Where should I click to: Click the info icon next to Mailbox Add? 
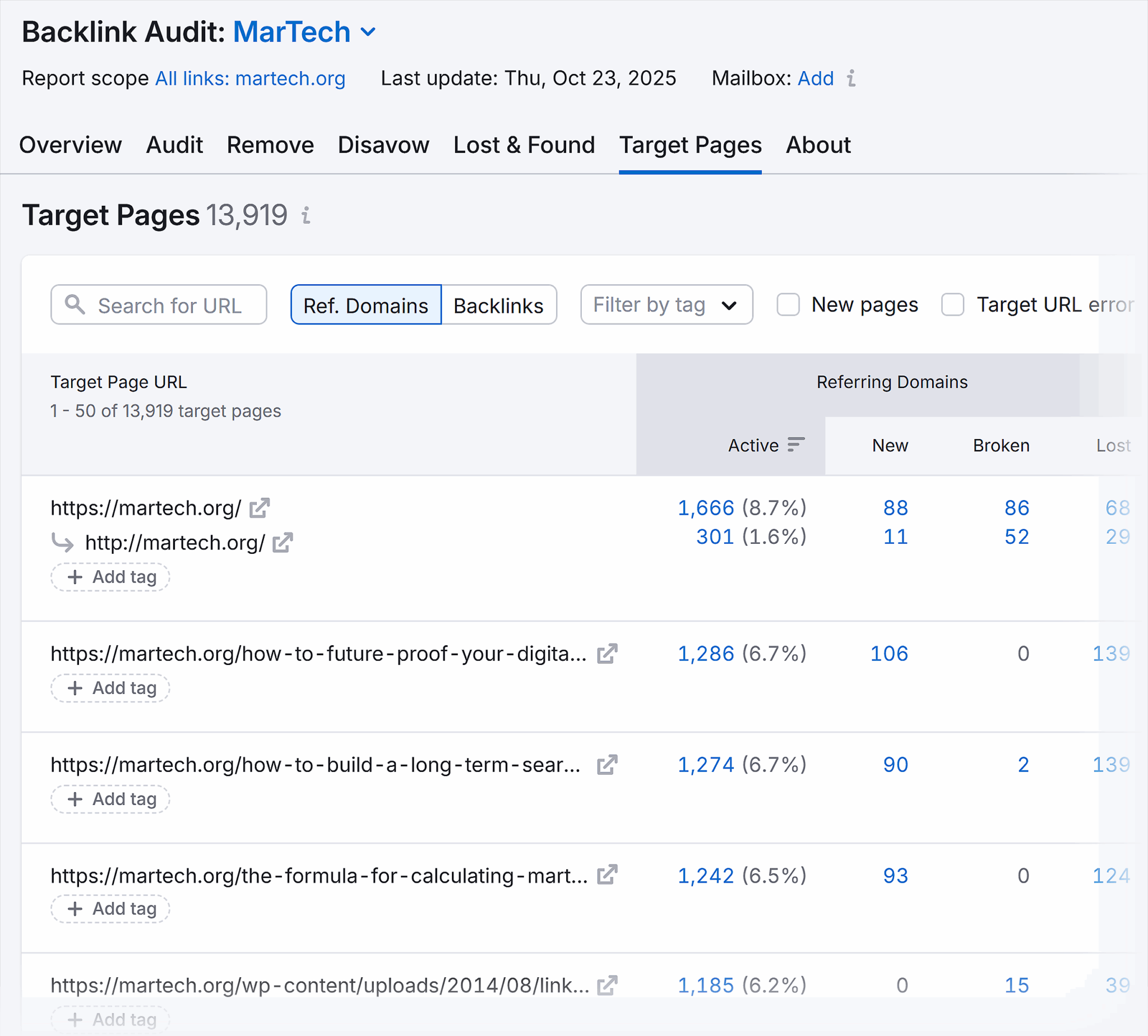click(x=851, y=79)
